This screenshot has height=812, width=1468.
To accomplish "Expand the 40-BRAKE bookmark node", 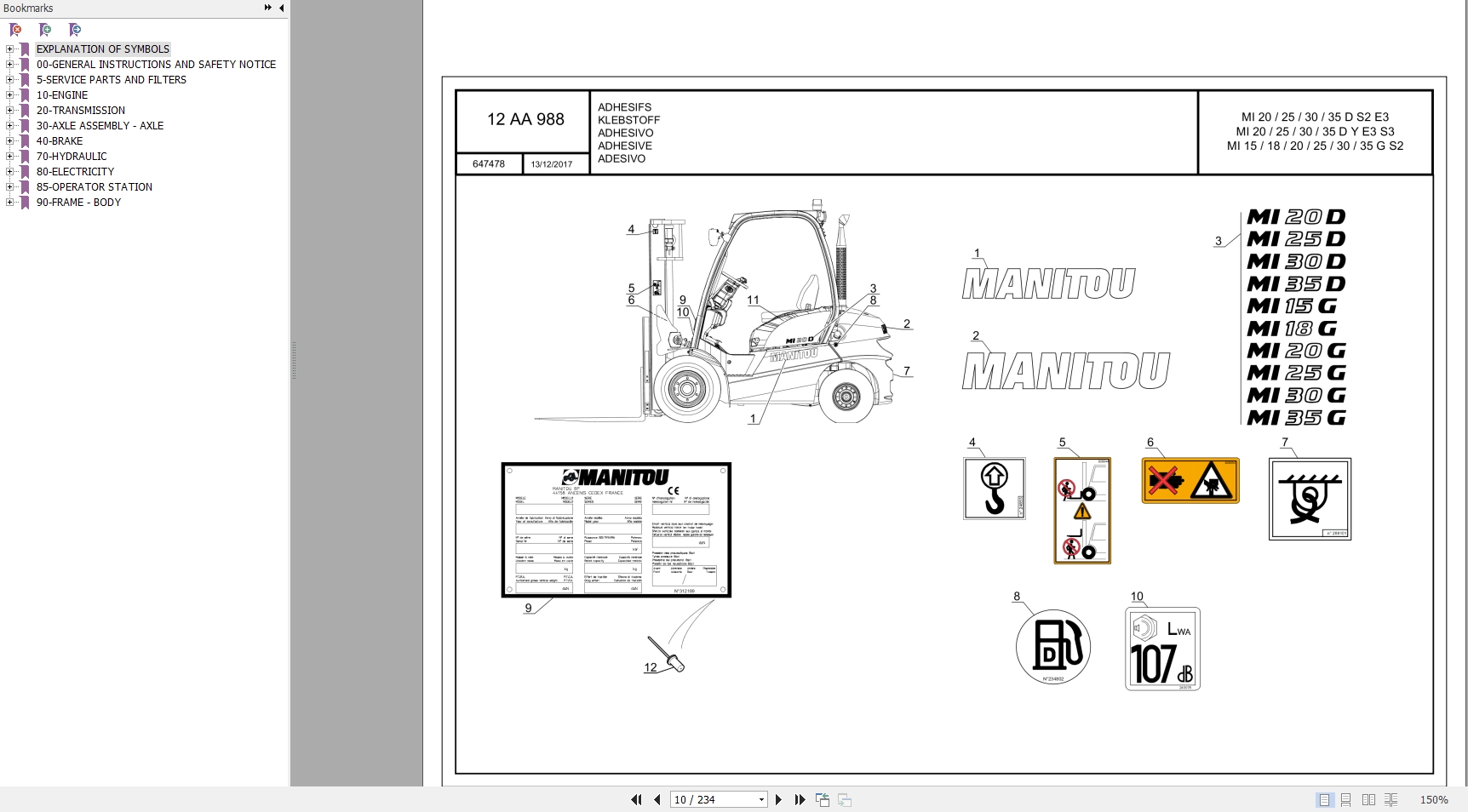I will pyautogui.click(x=9, y=140).
